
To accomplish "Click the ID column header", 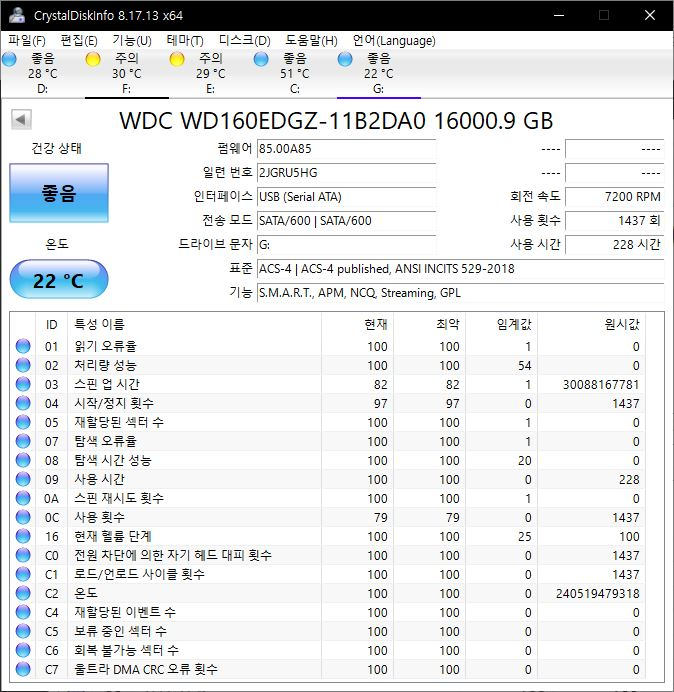I will 52,325.
